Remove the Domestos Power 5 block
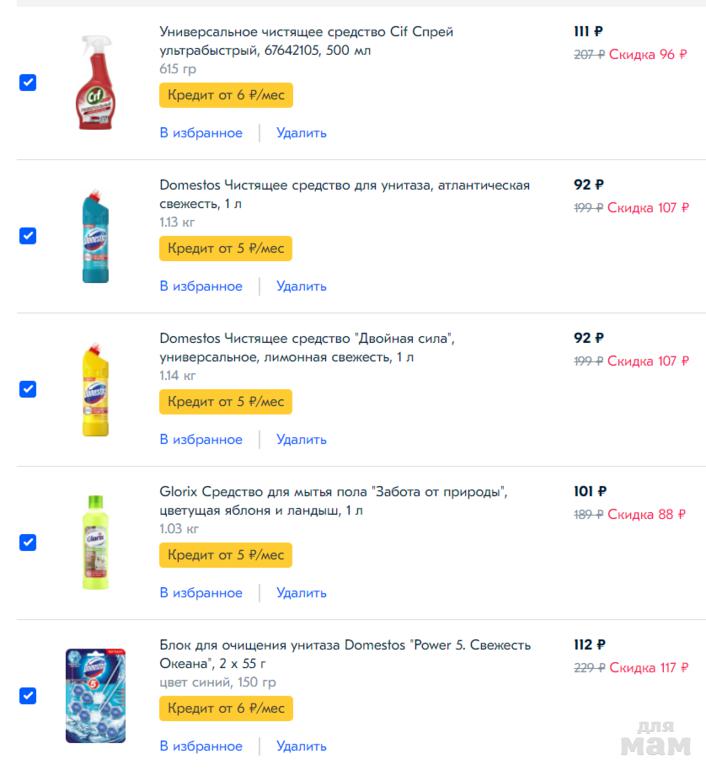 (x=301, y=746)
